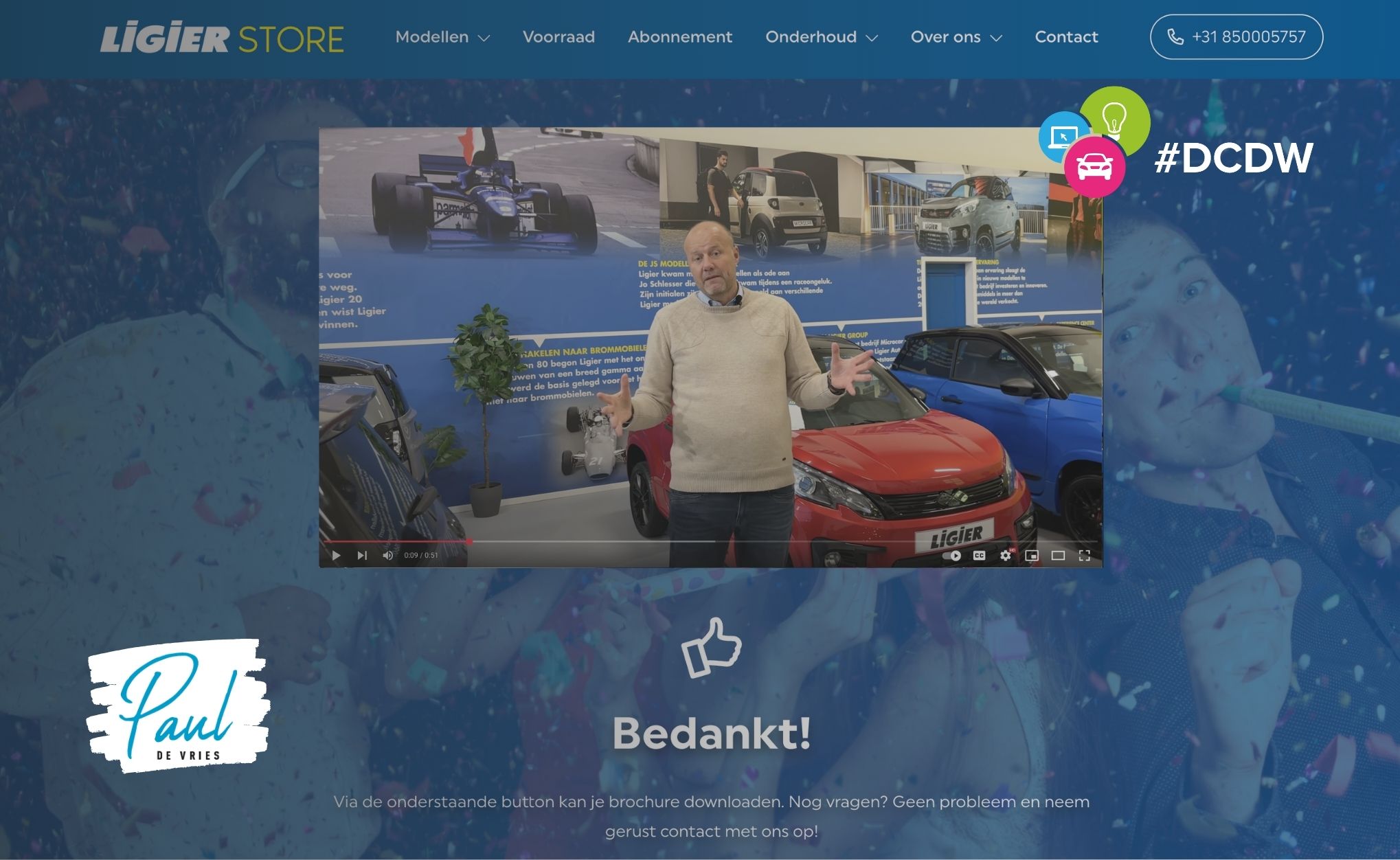Enter fullscreen video mode
1400x860 pixels.
coord(1084,555)
